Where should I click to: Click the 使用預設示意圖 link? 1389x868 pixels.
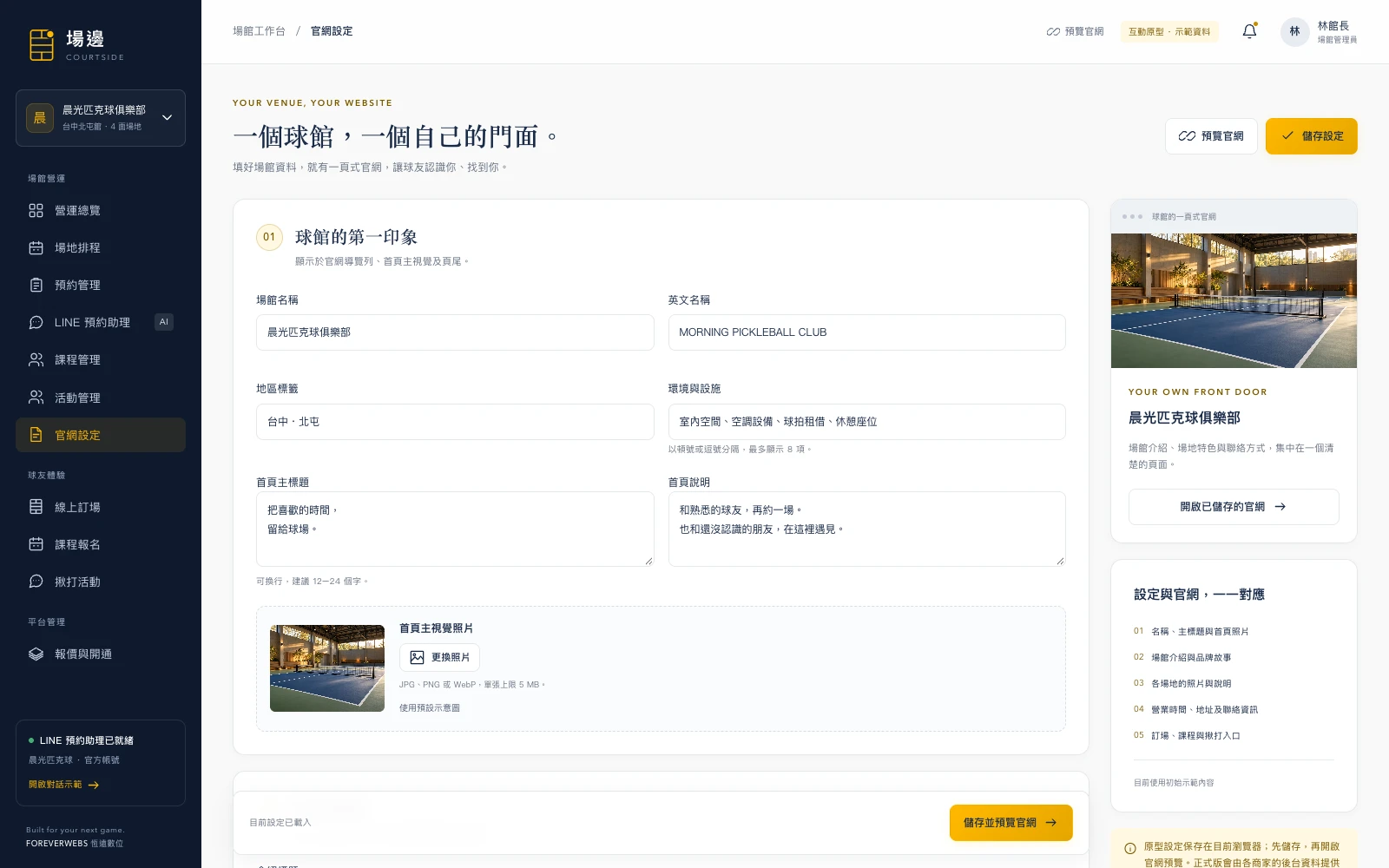tap(430, 707)
